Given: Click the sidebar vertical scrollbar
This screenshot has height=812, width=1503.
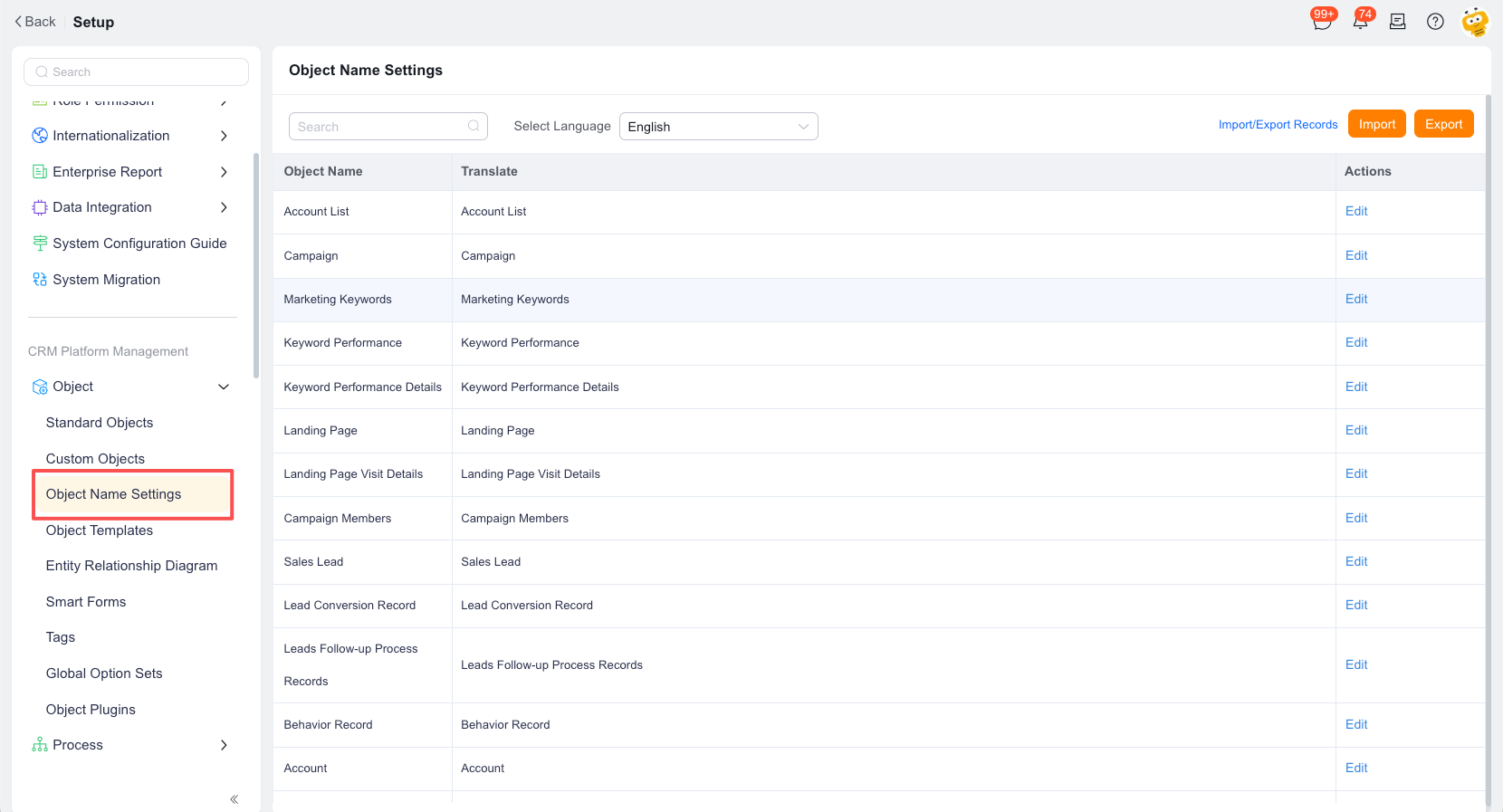Looking at the screenshot, I should [256, 265].
